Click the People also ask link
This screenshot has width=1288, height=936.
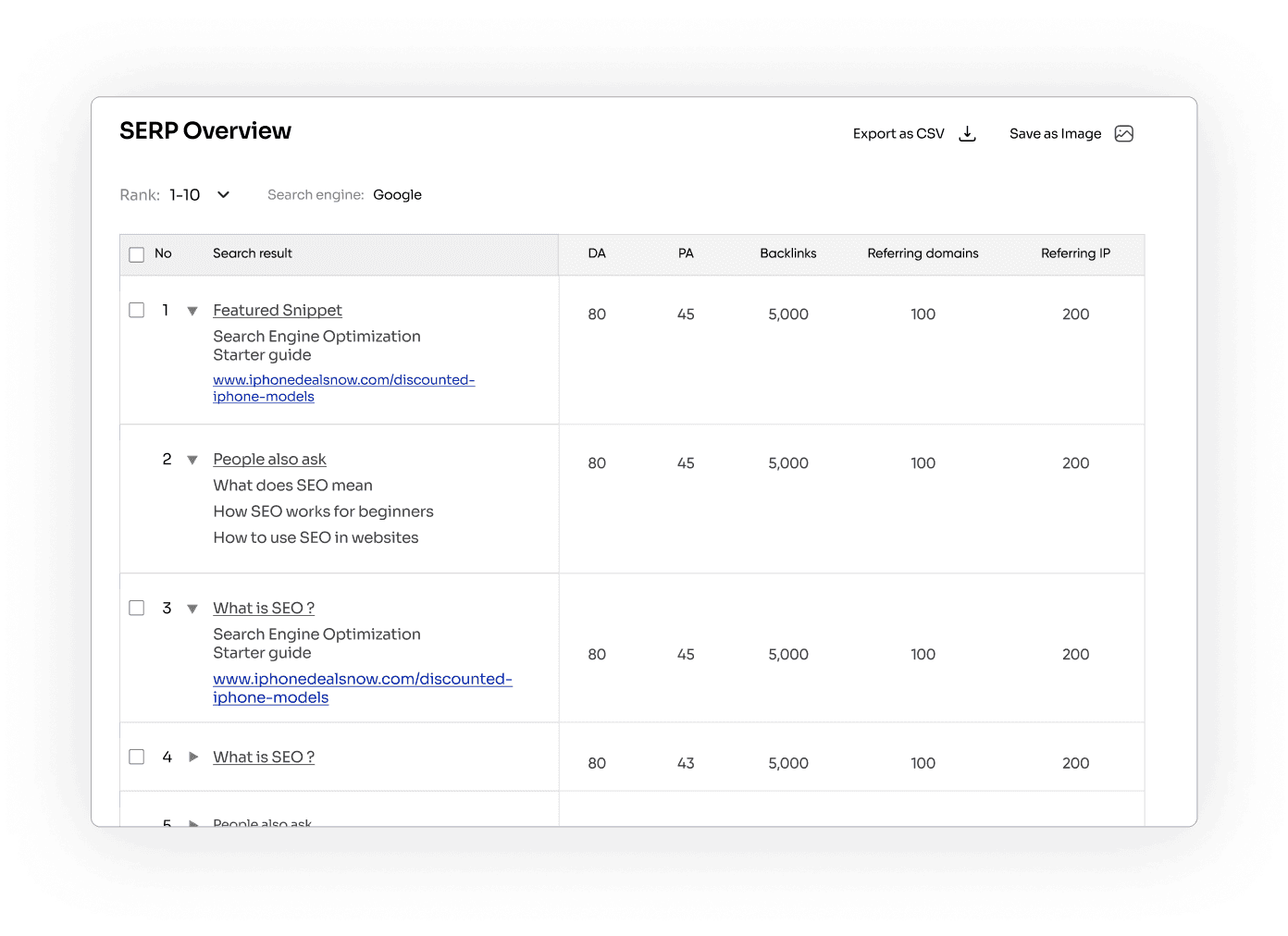[269, 459]
